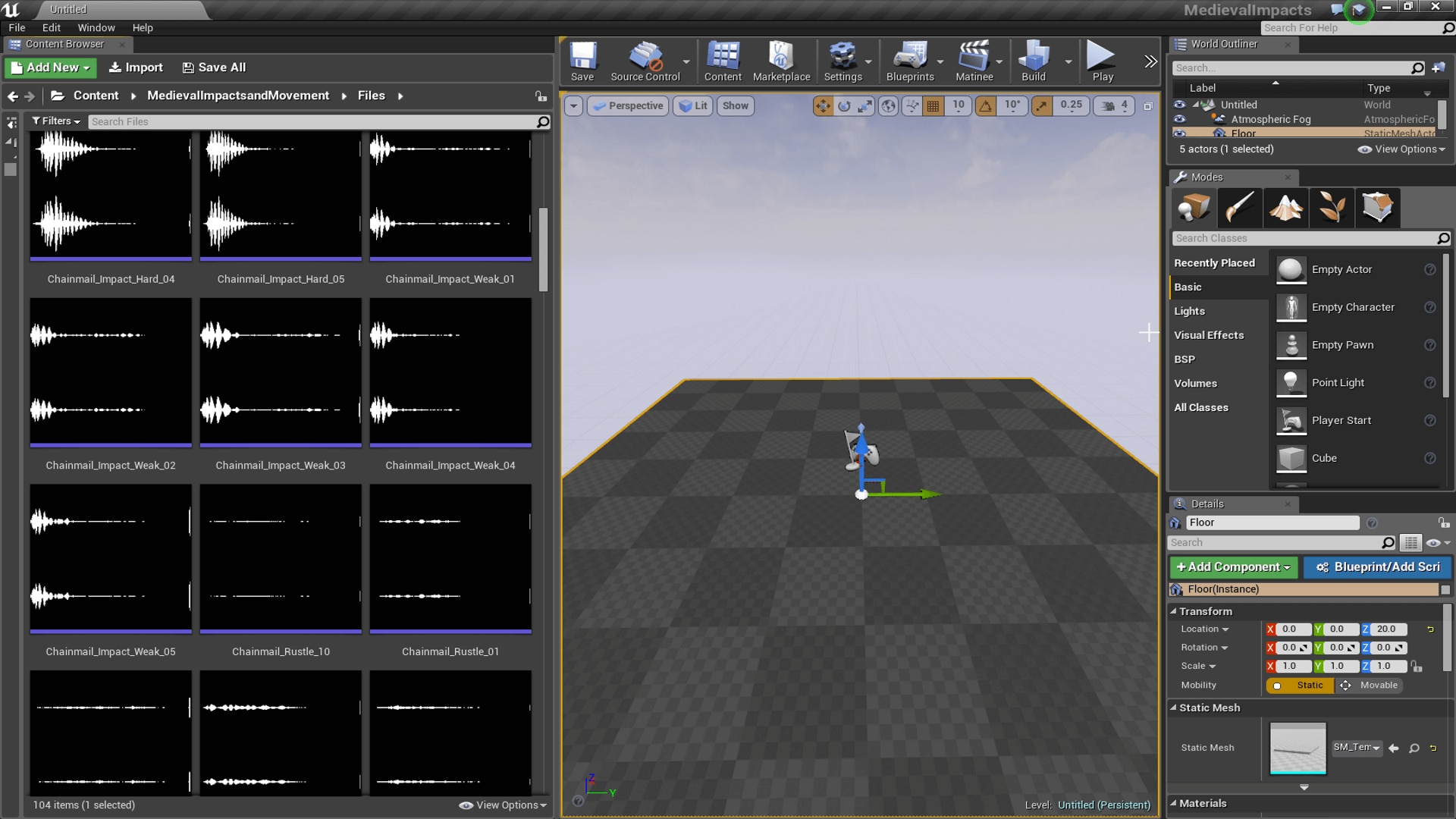Select the scale gizmo tool in viewport
This screenshot has width=1456, height=819.
pos(865,106)
